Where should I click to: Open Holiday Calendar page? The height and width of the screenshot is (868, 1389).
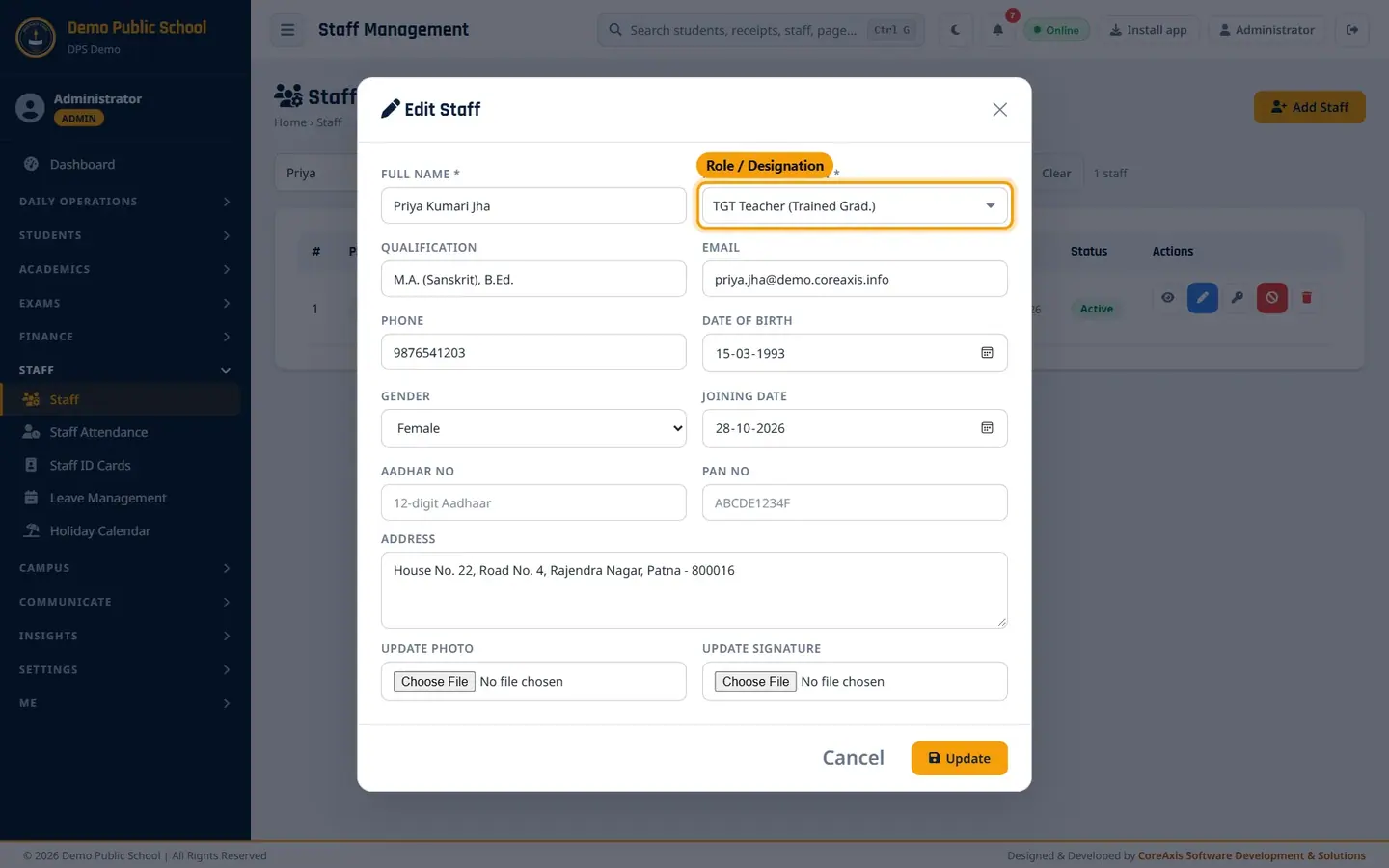click(x=123, y=530)
